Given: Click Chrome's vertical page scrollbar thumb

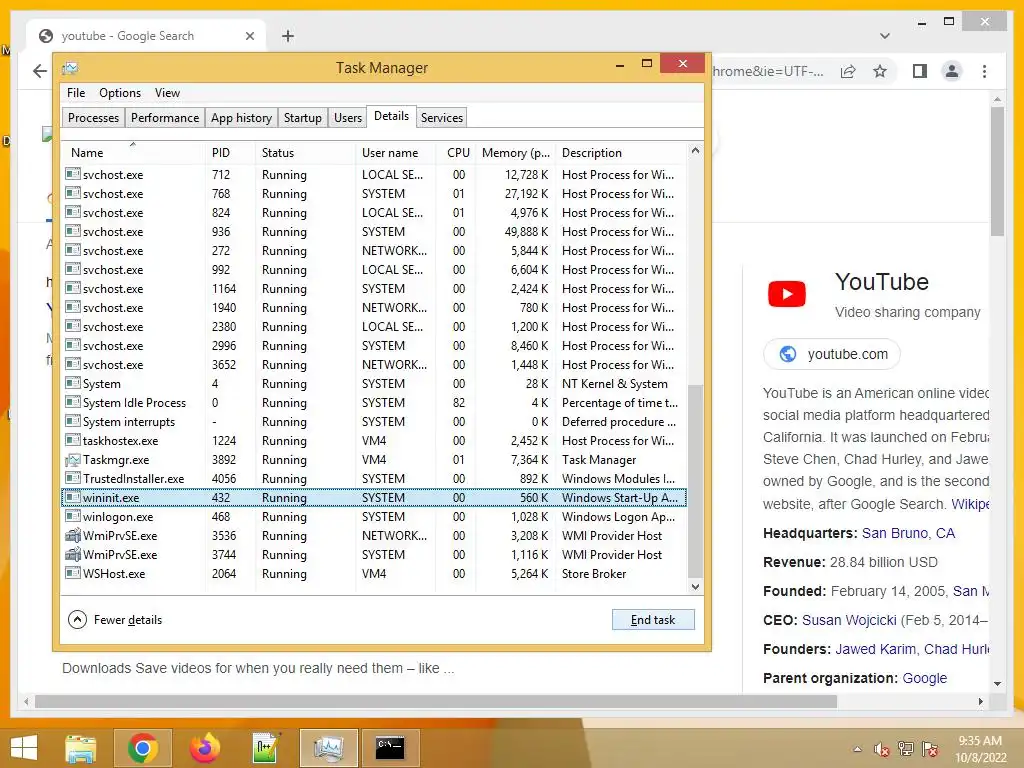Looking at the screenshot, I should point(997,172).
